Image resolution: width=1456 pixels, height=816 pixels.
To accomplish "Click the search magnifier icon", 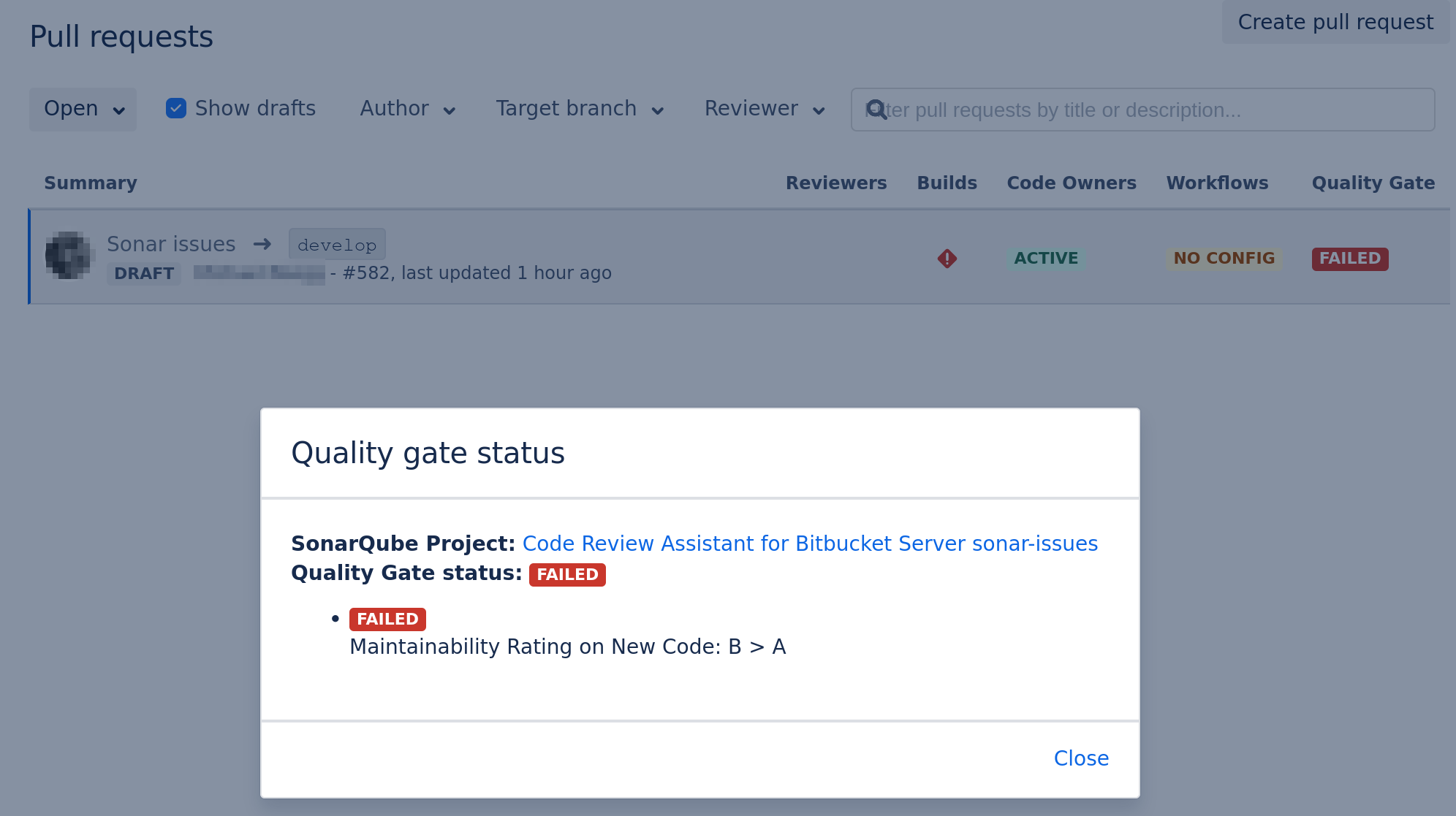I will click(876, 110).
